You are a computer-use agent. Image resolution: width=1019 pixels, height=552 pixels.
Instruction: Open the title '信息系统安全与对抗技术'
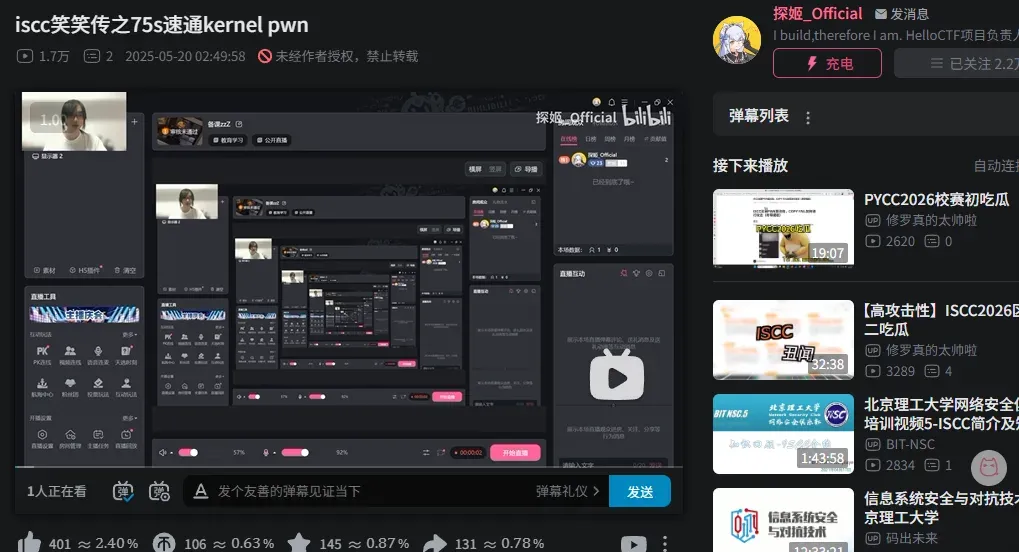coord(941,507)
